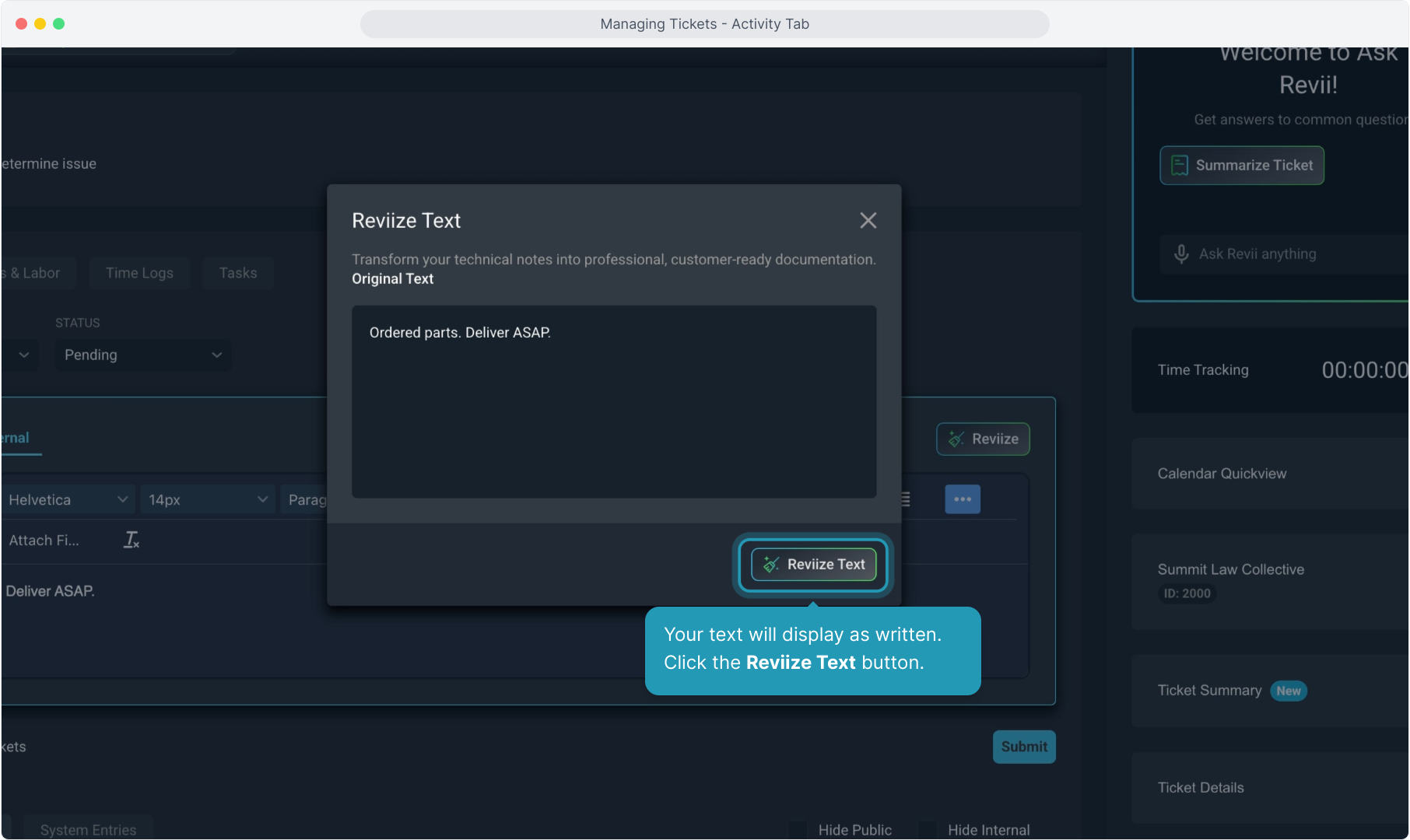
Task: Toggle the System Entries filter
Action: [x=88, y=830]
